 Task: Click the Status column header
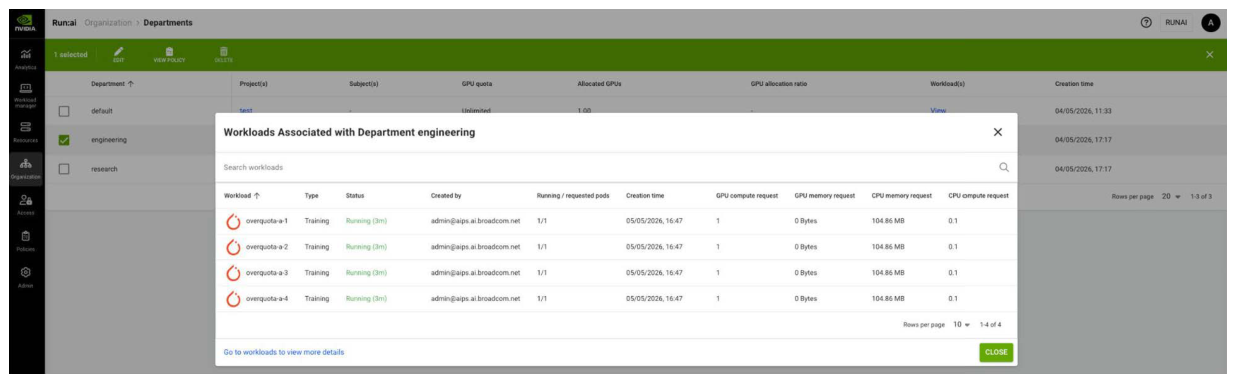point(355,195)
